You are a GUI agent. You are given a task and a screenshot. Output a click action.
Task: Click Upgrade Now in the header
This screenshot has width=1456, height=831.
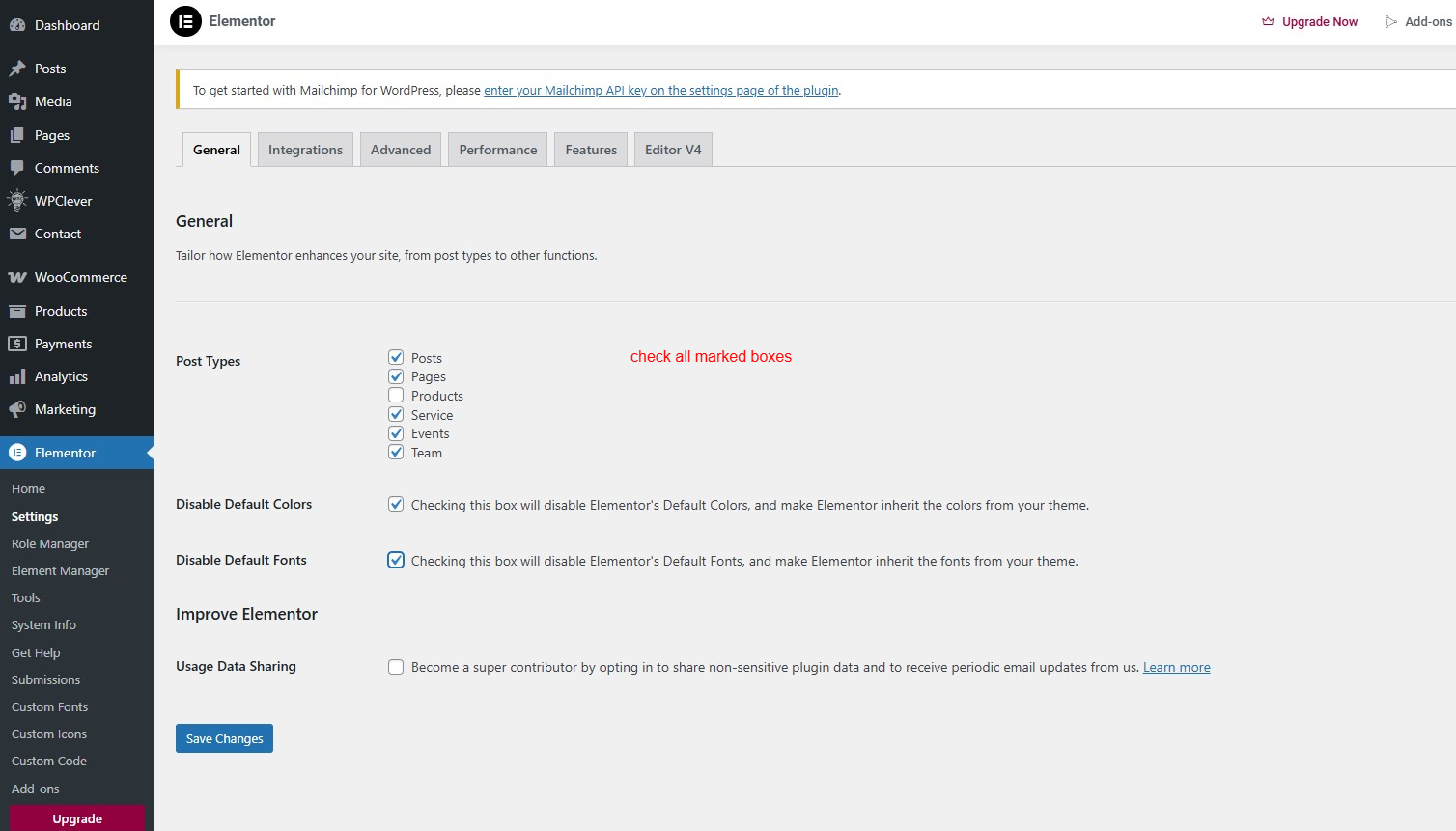1319,22
